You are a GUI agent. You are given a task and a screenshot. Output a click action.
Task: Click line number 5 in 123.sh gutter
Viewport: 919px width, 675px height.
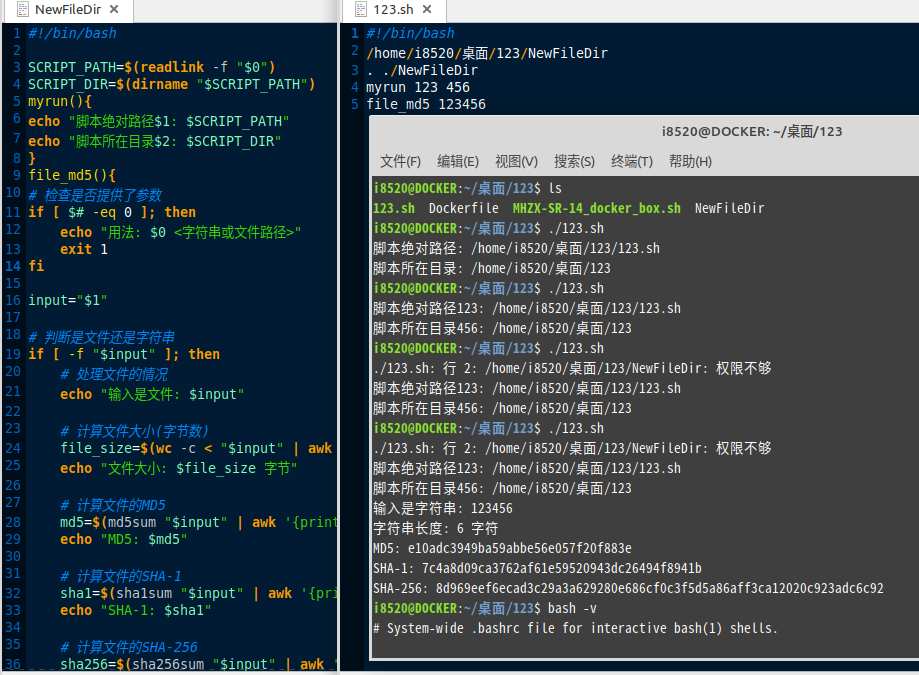pyautogui.click(x=354, y=104)
